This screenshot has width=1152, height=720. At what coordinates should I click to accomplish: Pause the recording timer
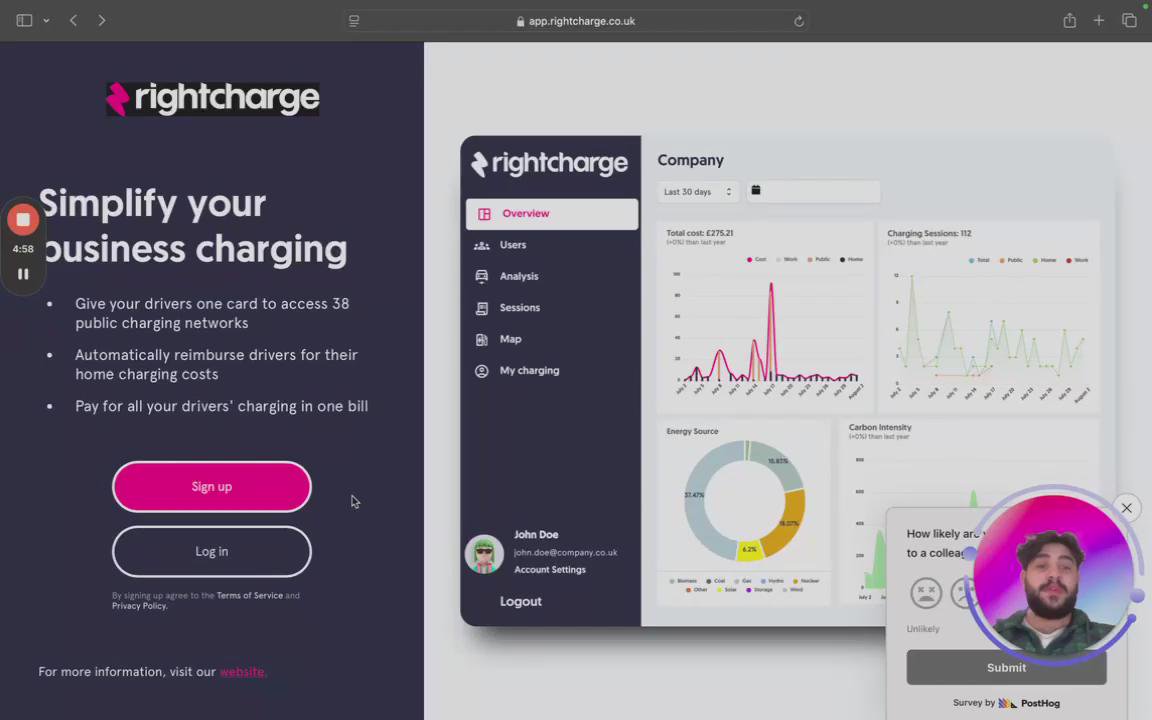(23, 274)
